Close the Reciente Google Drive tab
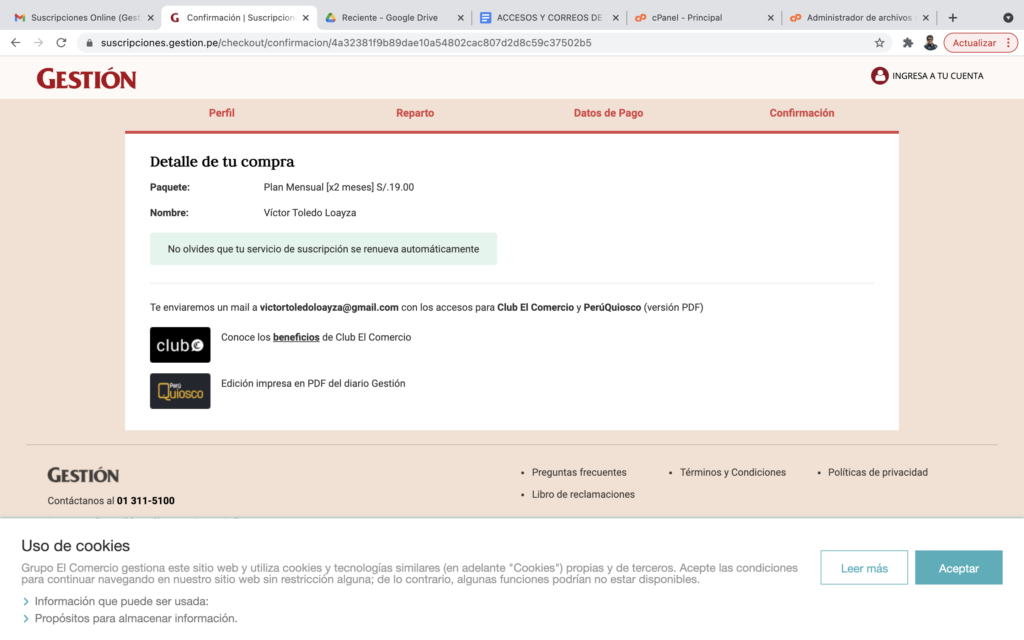 point(460,18)
